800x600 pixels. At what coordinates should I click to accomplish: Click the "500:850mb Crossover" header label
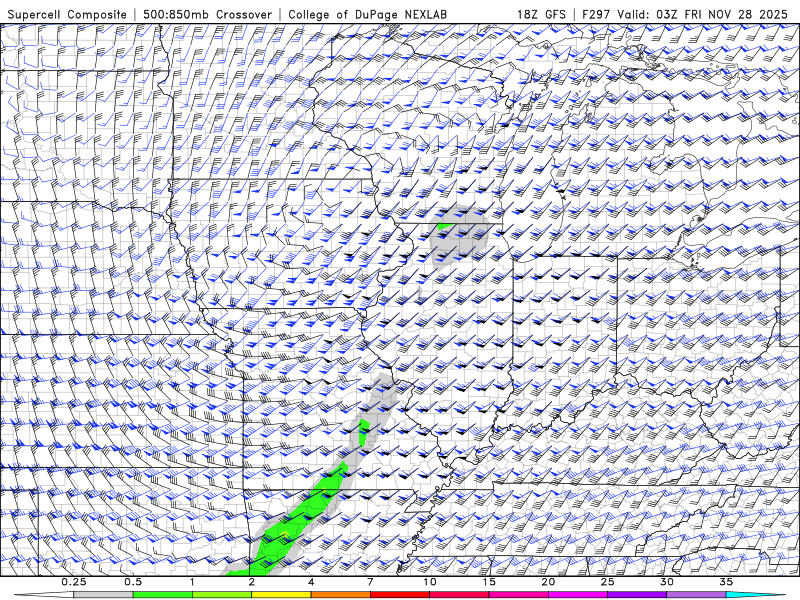tap(207, 14)
